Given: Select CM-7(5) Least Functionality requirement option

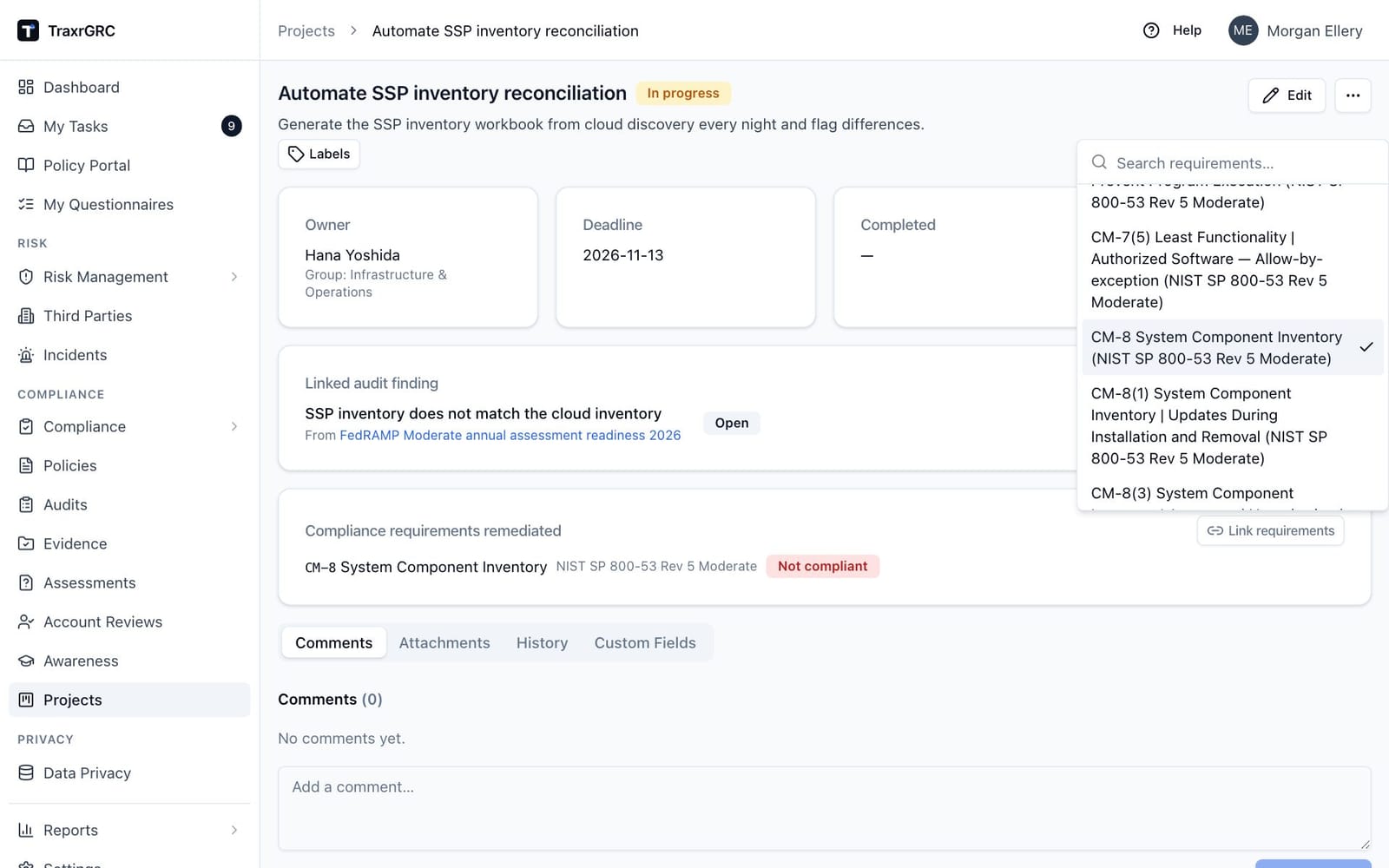Looking at the screenshot, I should (1232, 269).
